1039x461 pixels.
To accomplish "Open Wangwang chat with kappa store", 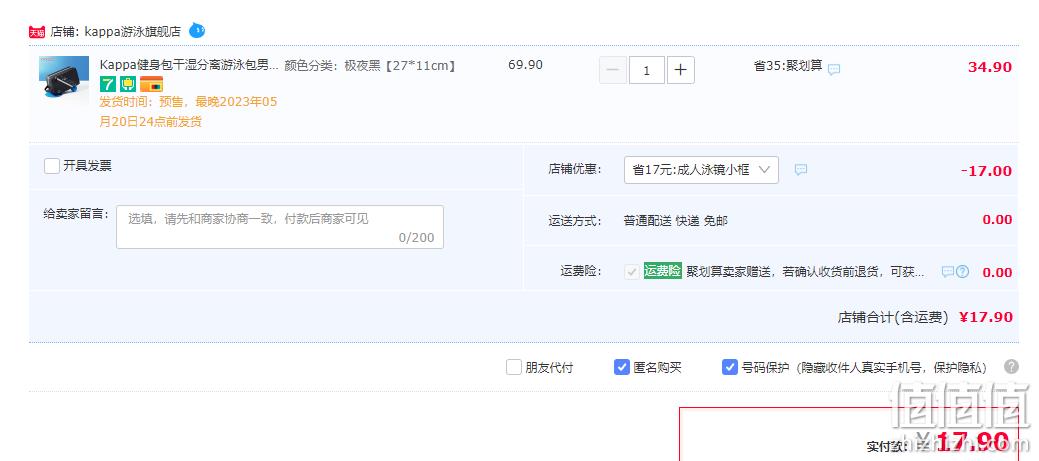I will pos(197,30).
